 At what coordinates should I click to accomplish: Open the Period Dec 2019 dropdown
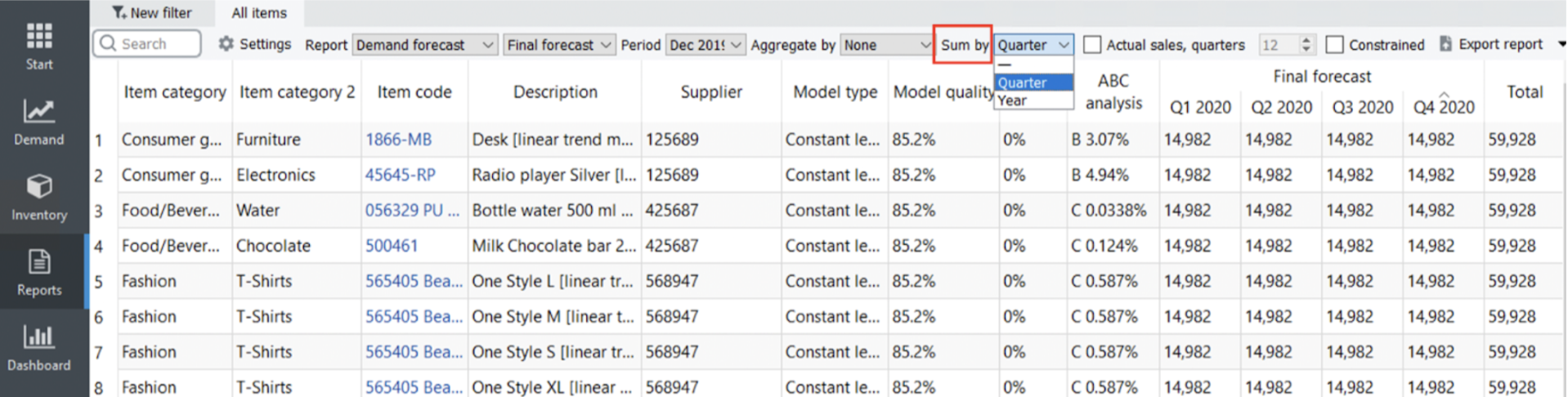pyautogui.click(x=704, y=45)
